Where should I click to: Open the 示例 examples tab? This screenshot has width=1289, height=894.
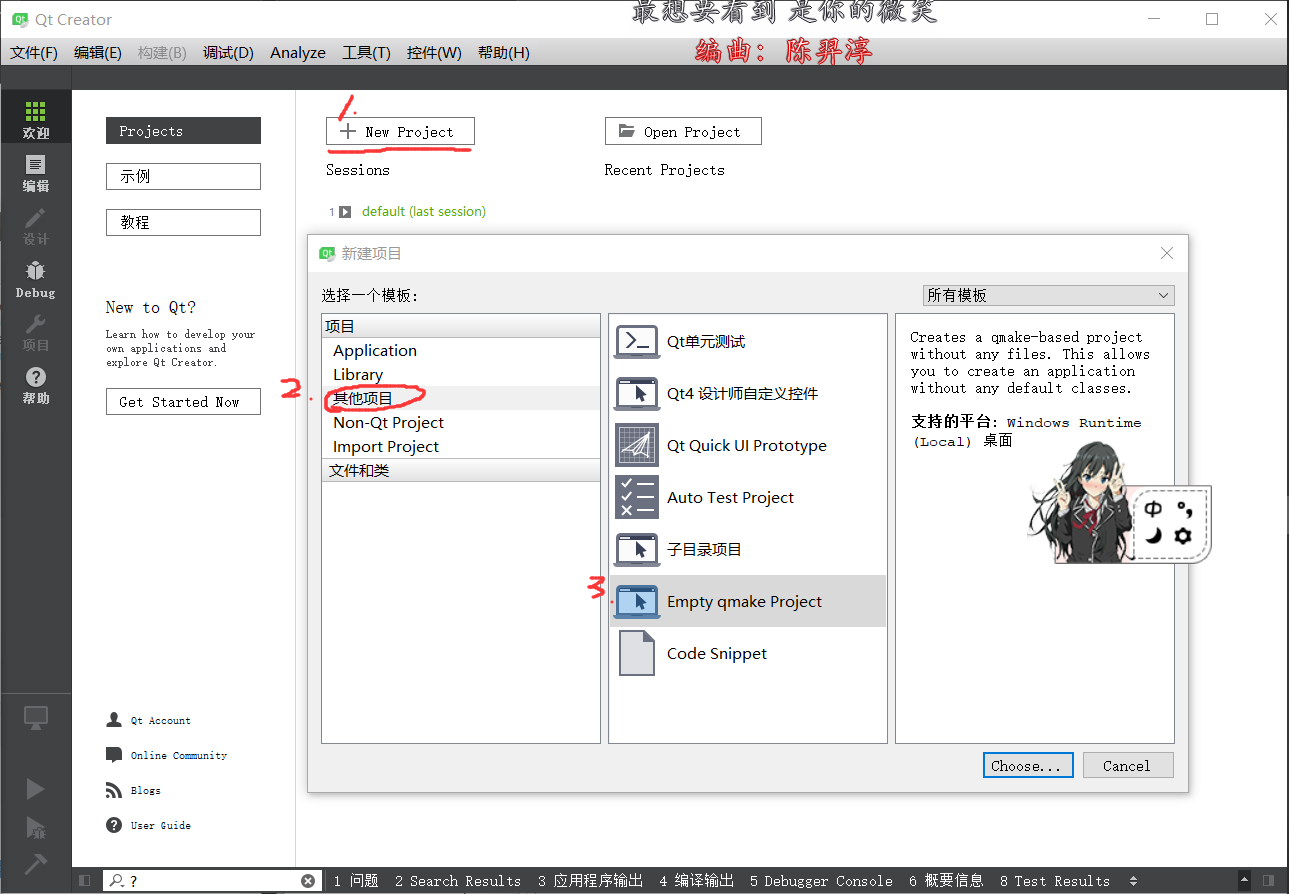(183, 176)
